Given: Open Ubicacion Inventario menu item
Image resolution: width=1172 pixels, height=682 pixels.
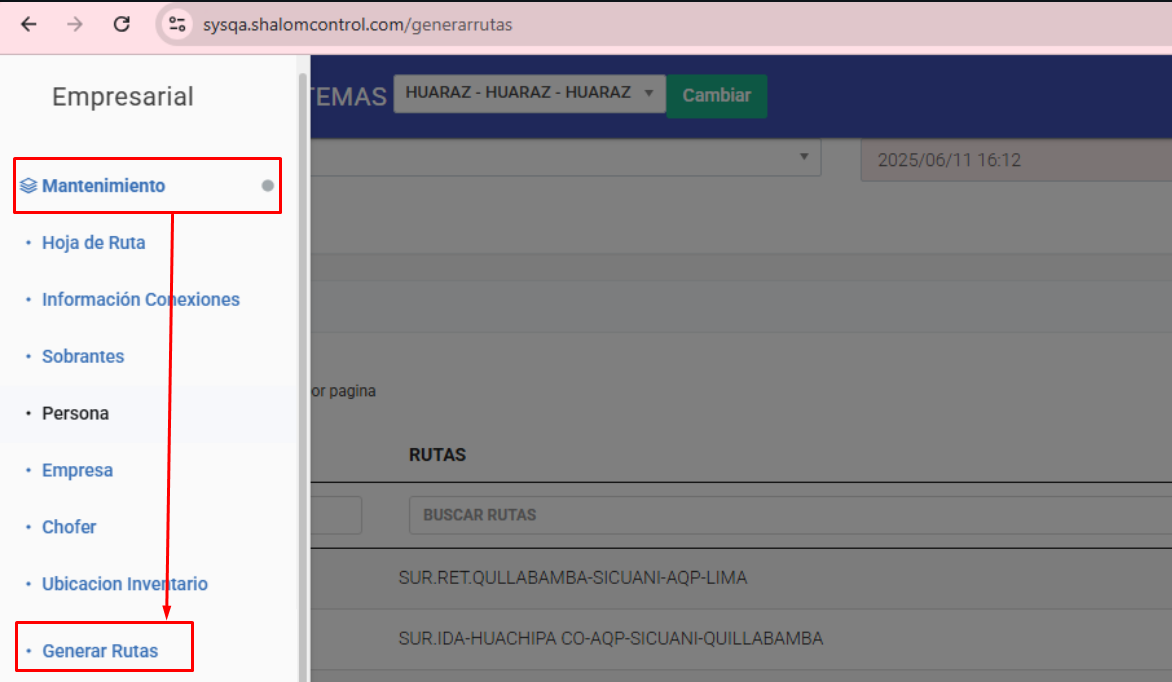Looking at the screenshot, I should click(124, 585).
